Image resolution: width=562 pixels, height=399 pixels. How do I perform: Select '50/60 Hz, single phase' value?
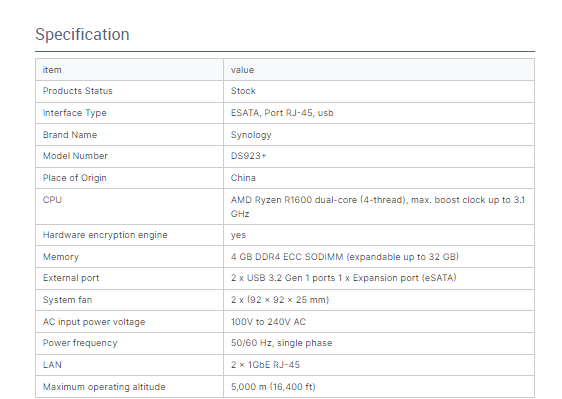[281, 343]
